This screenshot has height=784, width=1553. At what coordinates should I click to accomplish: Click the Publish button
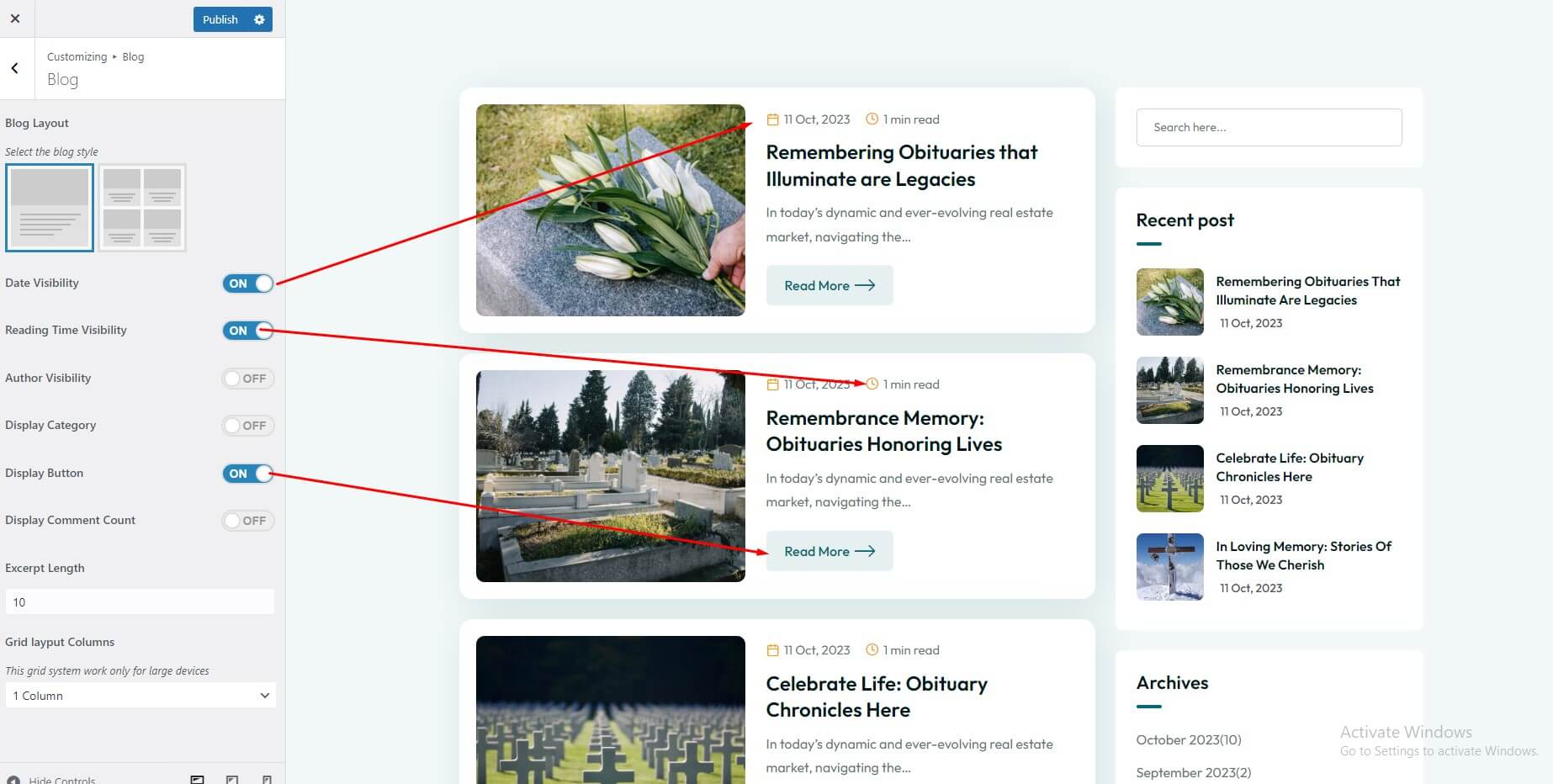pos(220,19)
